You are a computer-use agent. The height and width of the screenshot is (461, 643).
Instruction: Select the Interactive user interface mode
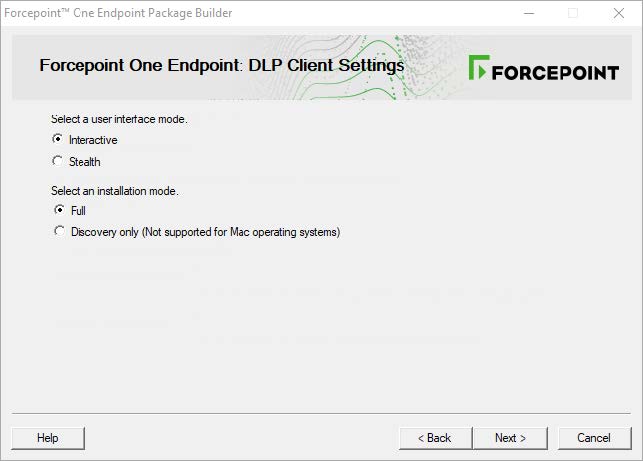pyautogui.click(x=58, y=140)
